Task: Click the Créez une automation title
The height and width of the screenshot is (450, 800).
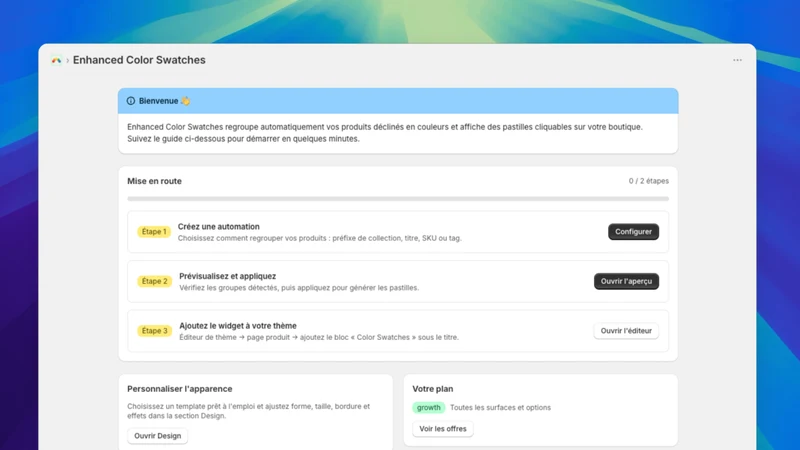Action: [x=218, y=227]
